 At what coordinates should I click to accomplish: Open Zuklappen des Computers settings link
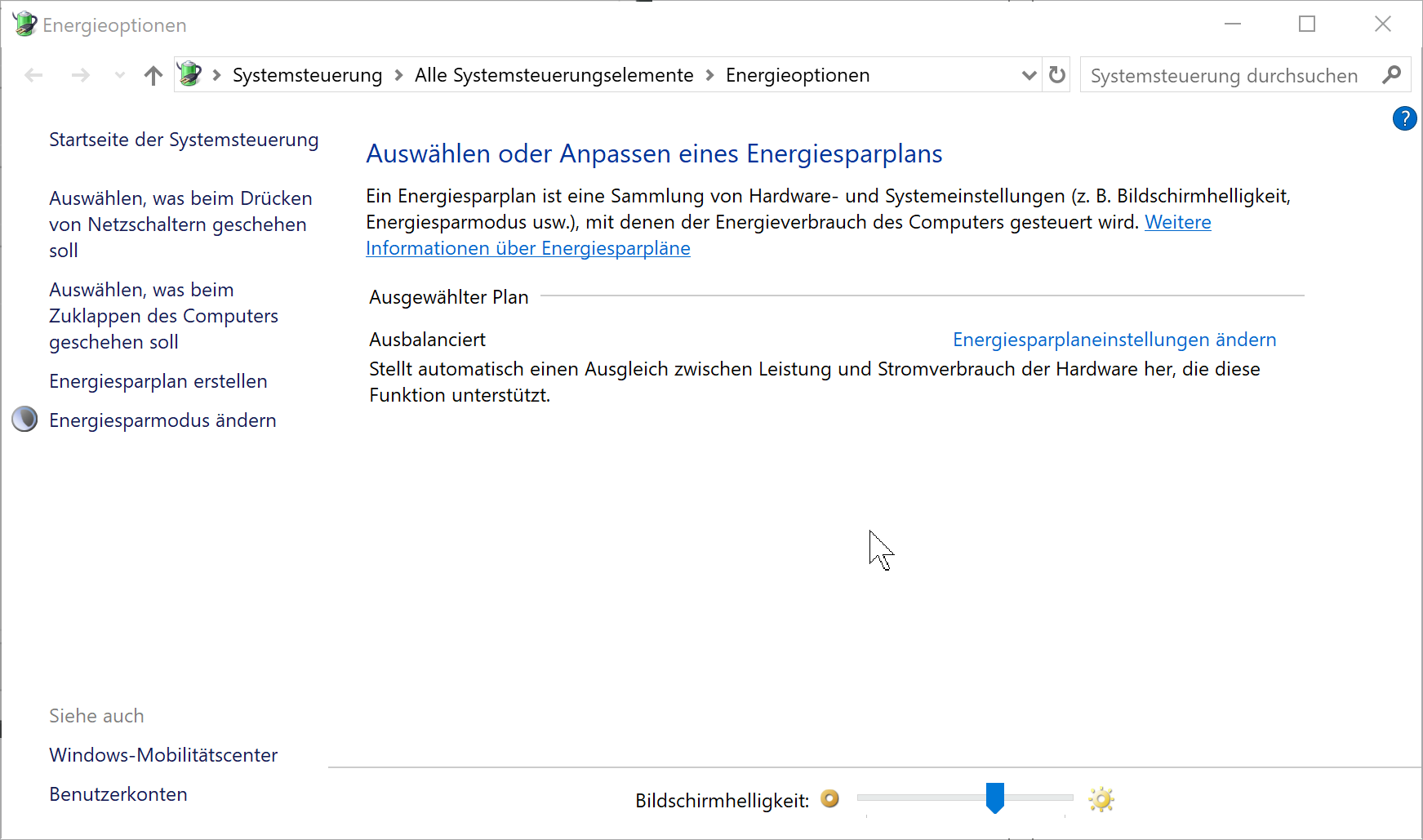163,316
